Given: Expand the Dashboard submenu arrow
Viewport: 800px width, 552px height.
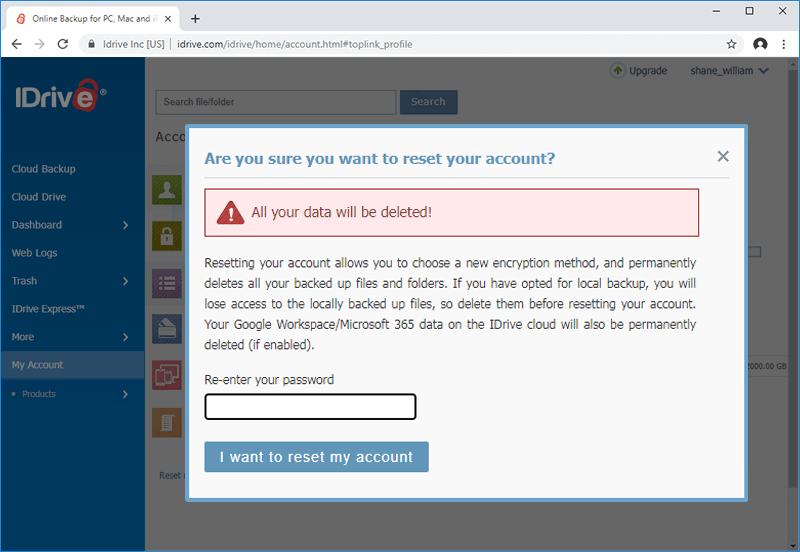Looking at the screenshot, I should click(x=126, y=225).
